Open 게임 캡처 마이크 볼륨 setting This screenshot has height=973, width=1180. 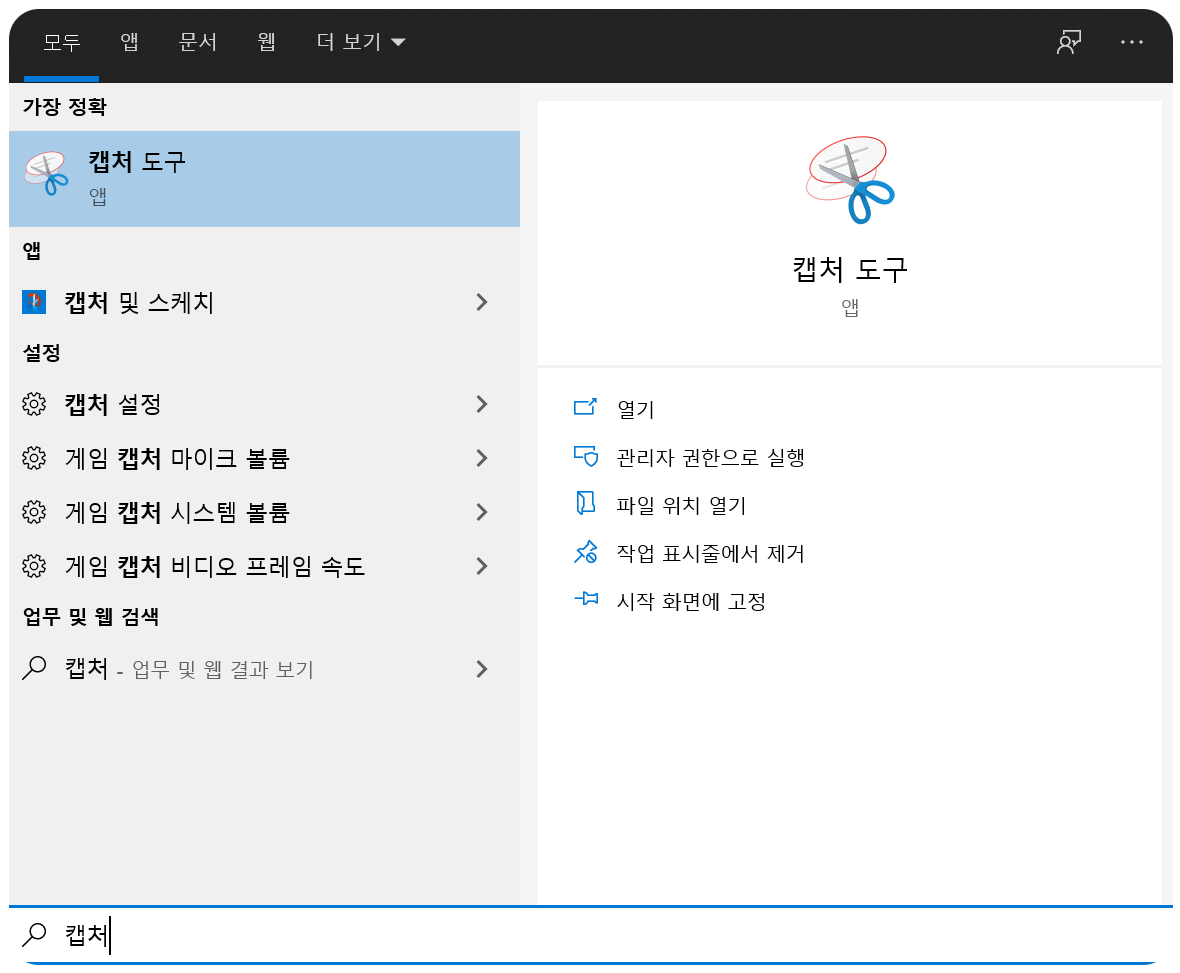coord(264,458)
